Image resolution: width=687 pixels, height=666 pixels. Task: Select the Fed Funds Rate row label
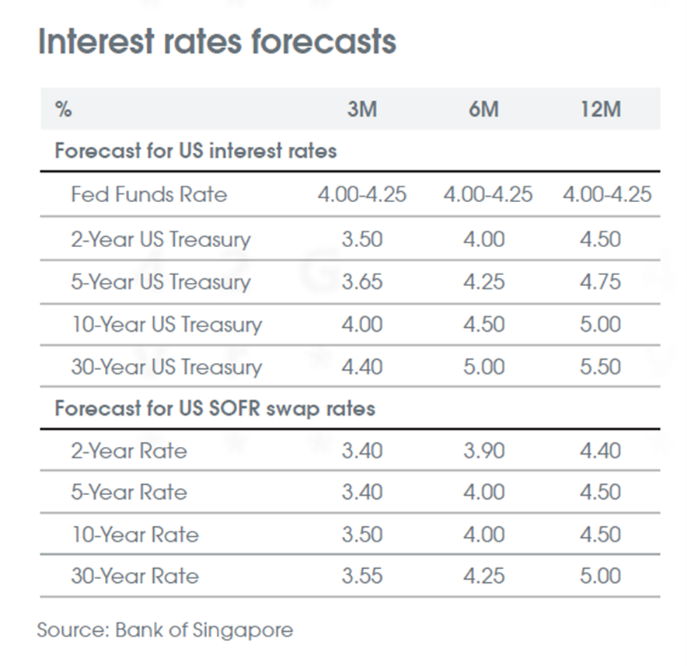(x=149, y=195)
